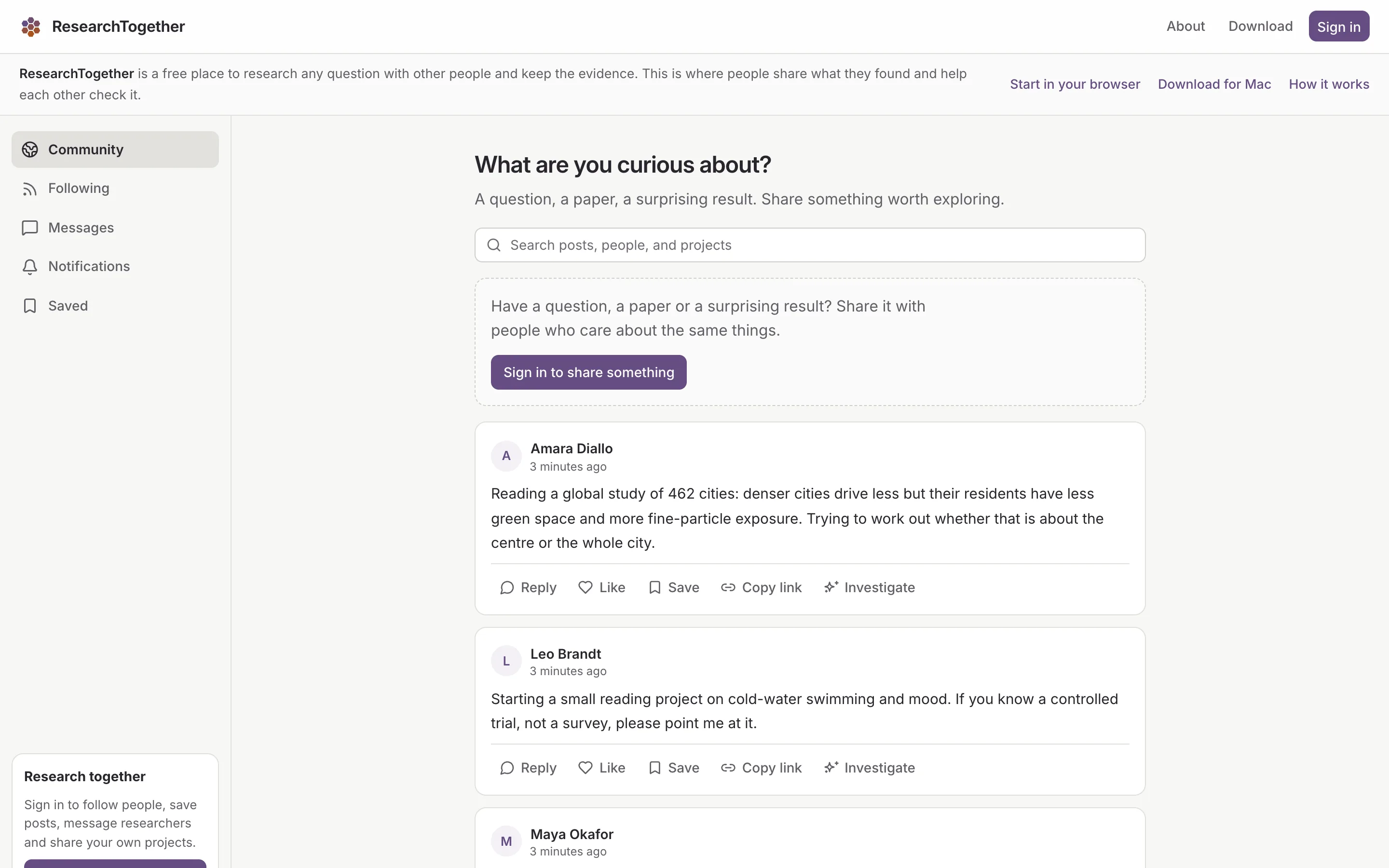Click the "What are you curious about?" heading
This screenshot has width=1389, height=868.
tap(623, 165)
